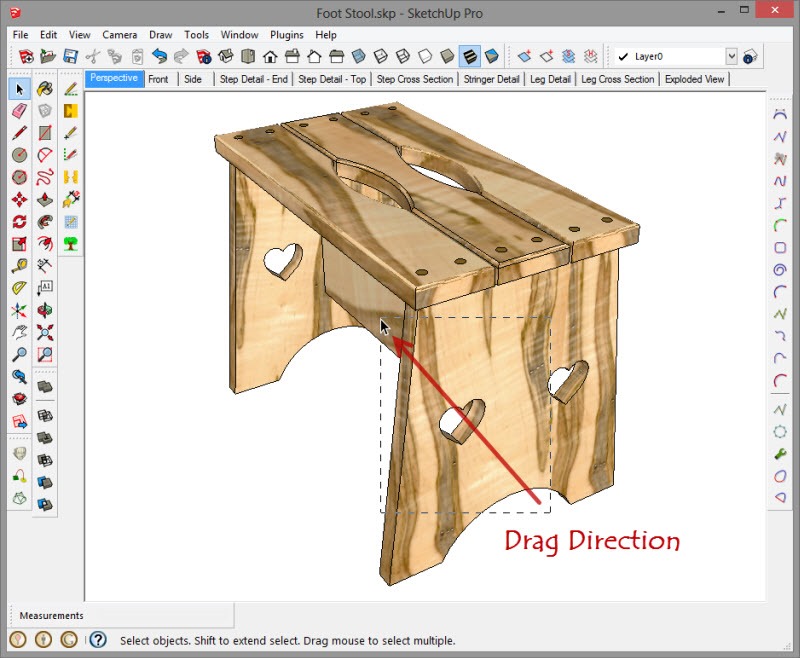
Task: Toggle the Layer0 checkmark in layer box
Action: coord(623,57)
